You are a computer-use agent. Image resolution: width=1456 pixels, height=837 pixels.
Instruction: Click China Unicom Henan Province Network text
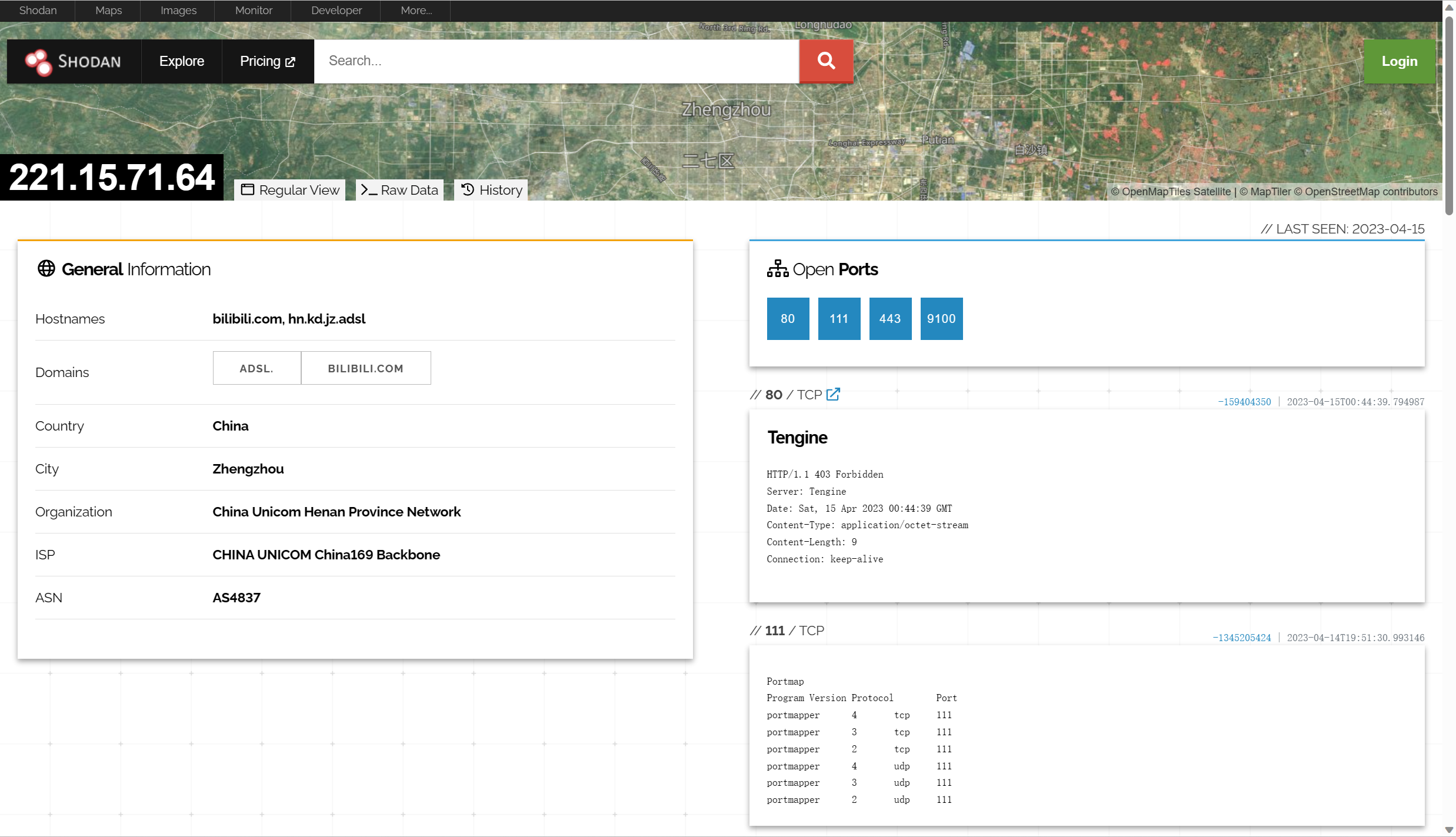(x=336, y=512)
